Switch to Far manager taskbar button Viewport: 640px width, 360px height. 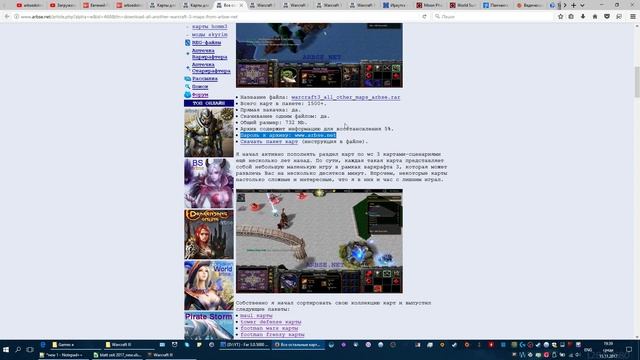coord(244,345)
